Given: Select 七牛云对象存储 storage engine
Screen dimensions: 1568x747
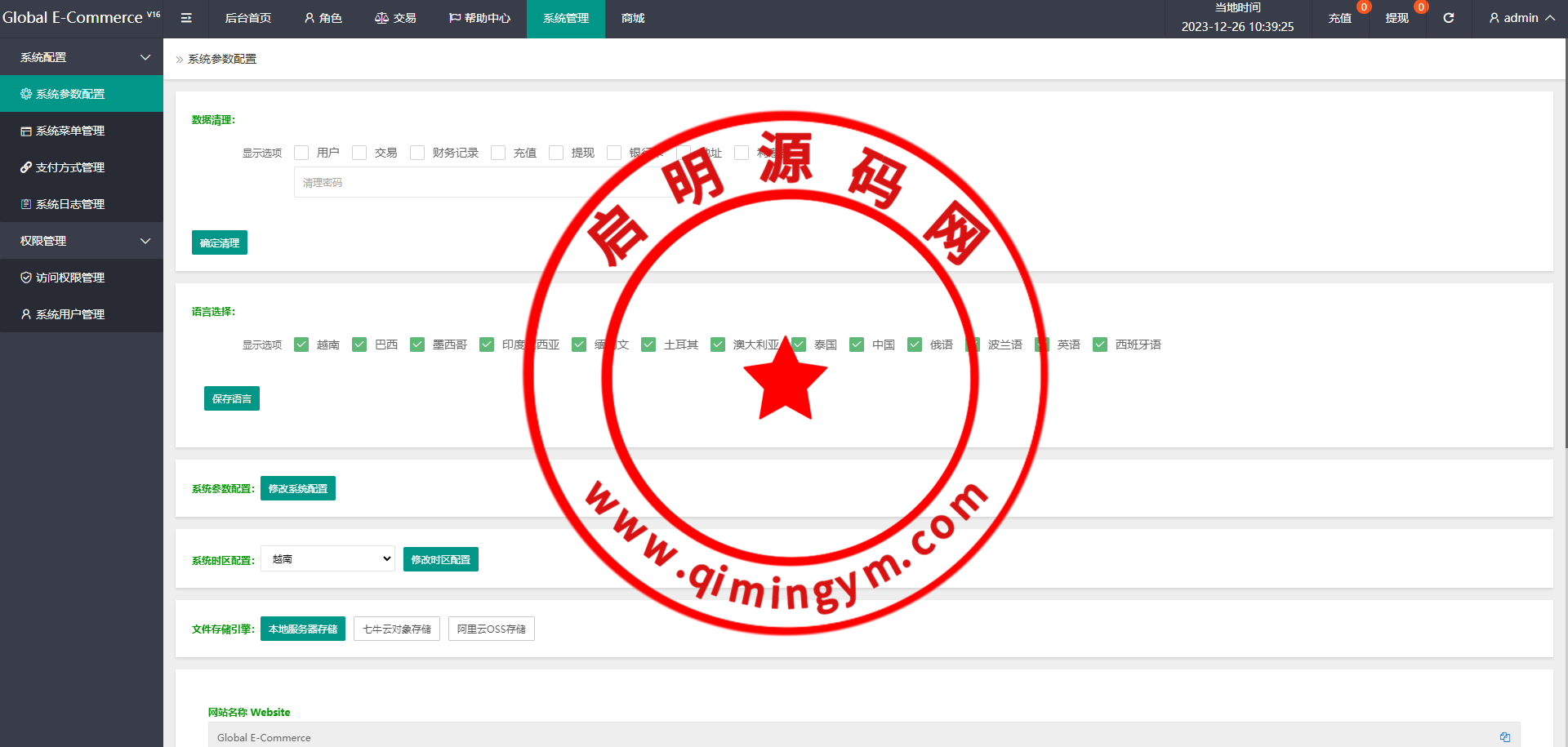Looking at the screenshot, I should (397, 629).
